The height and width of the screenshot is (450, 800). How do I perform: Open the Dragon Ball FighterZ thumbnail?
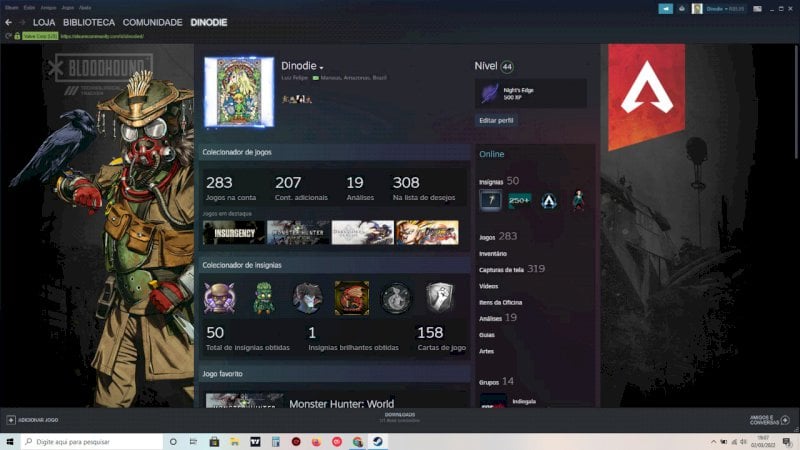tap(427, 233)
